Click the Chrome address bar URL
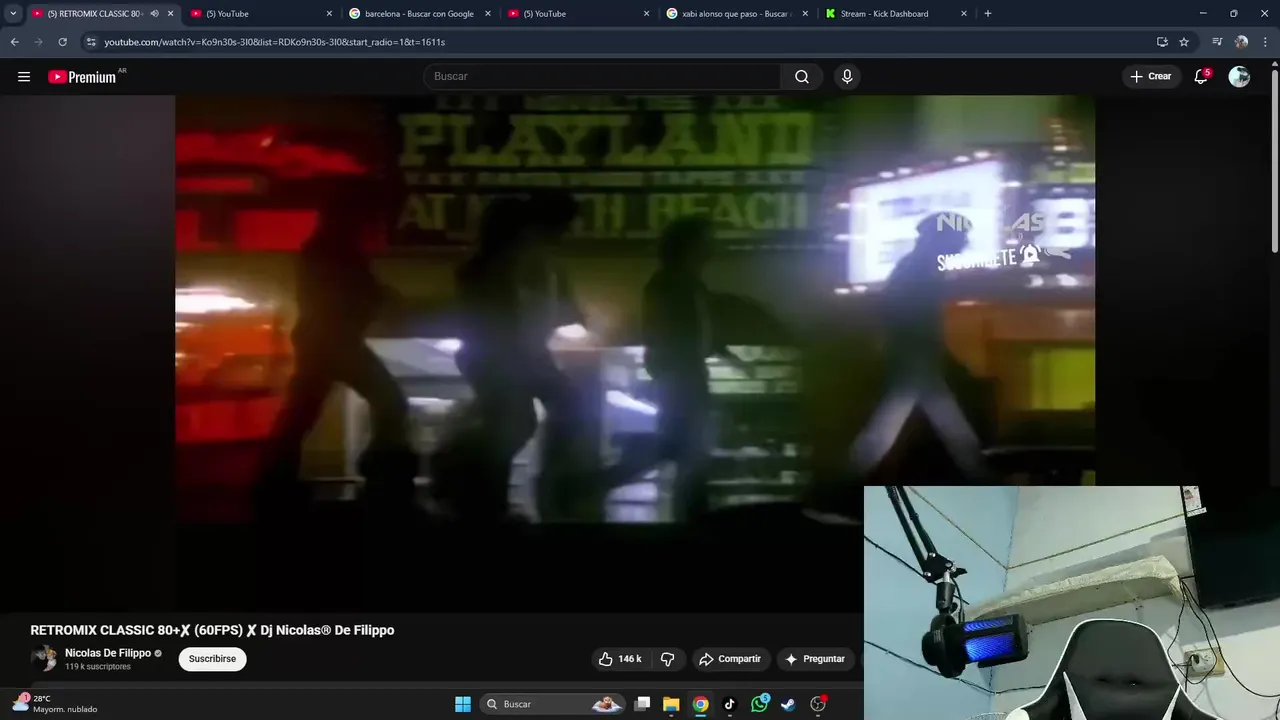 tap(275, 42)
